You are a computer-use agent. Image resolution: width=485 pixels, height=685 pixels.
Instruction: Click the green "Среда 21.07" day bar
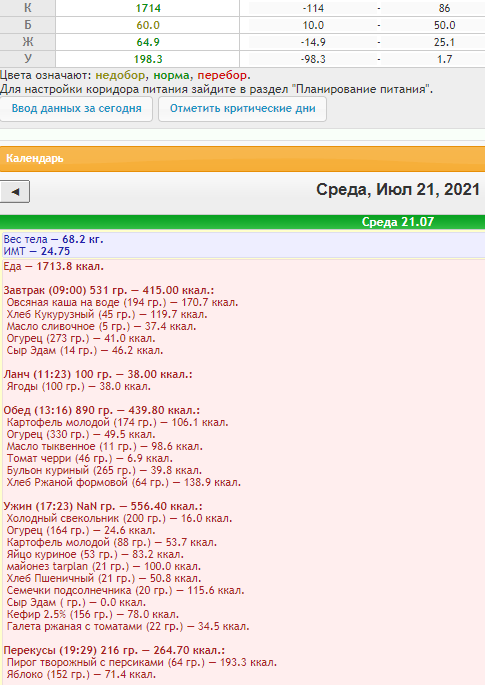click(242, 222)
